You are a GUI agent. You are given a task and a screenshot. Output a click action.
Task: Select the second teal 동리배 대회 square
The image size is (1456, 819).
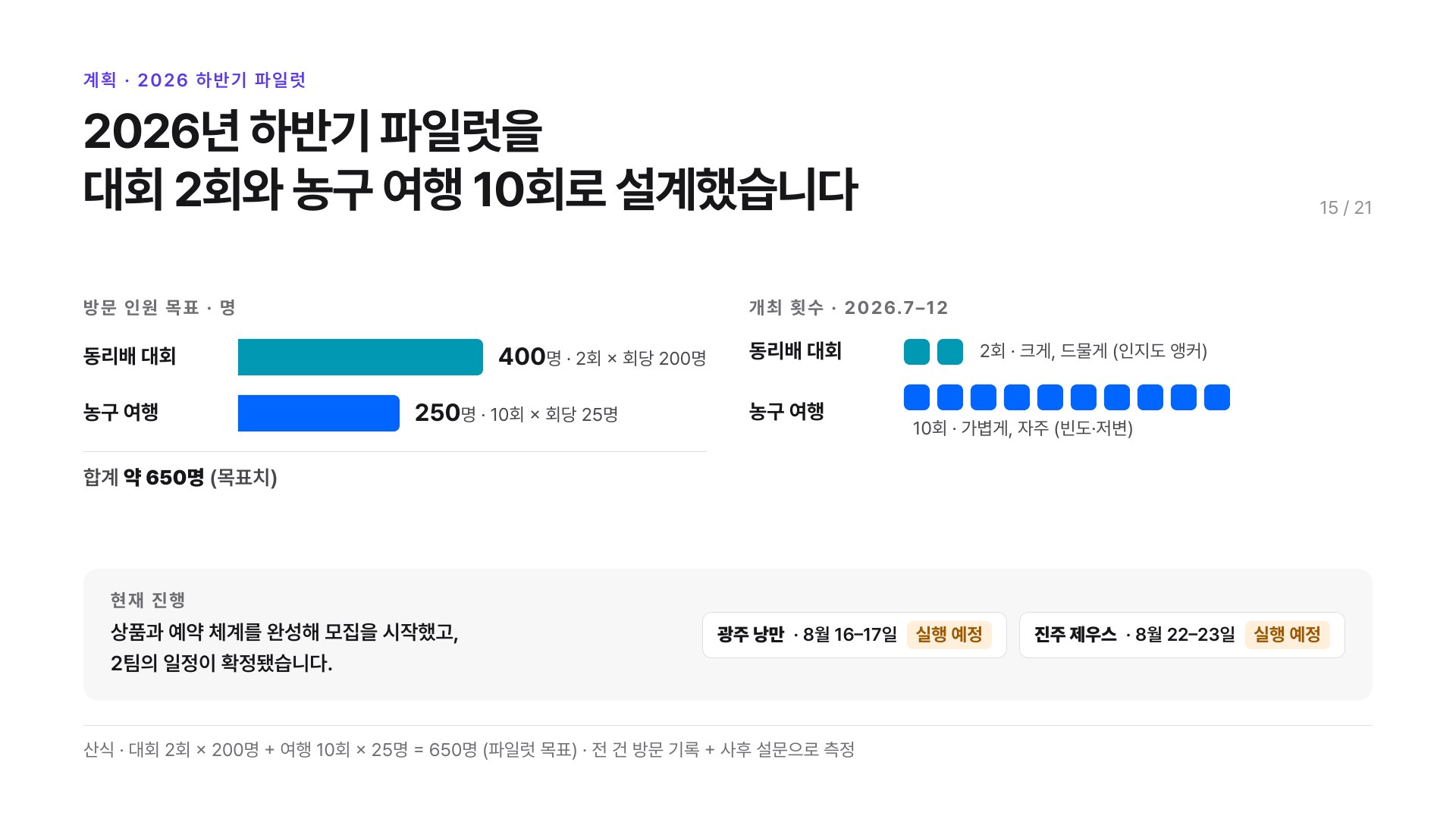pyautogui.click(x=950, y=352)
